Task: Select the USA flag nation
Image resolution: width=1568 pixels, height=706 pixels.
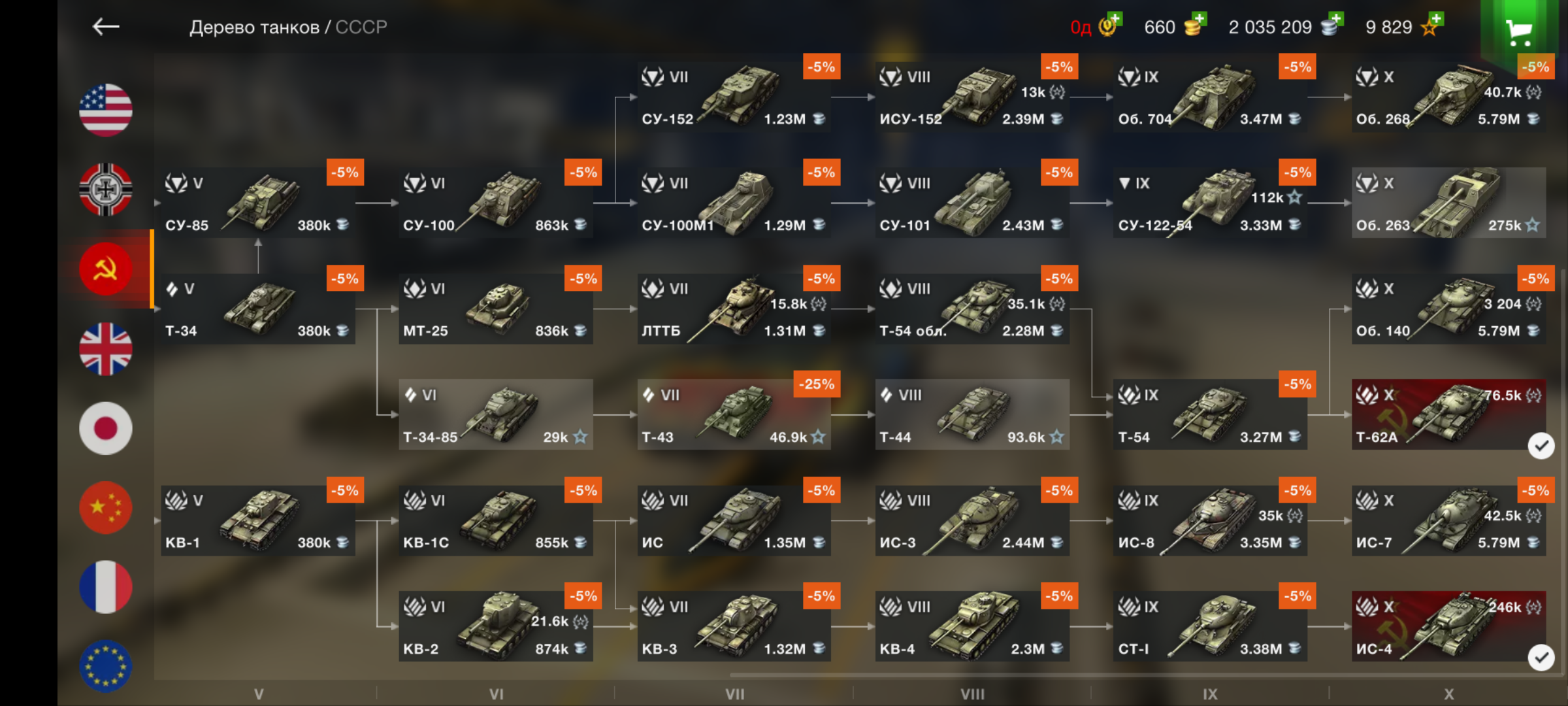Action: [x=106, y=110]
